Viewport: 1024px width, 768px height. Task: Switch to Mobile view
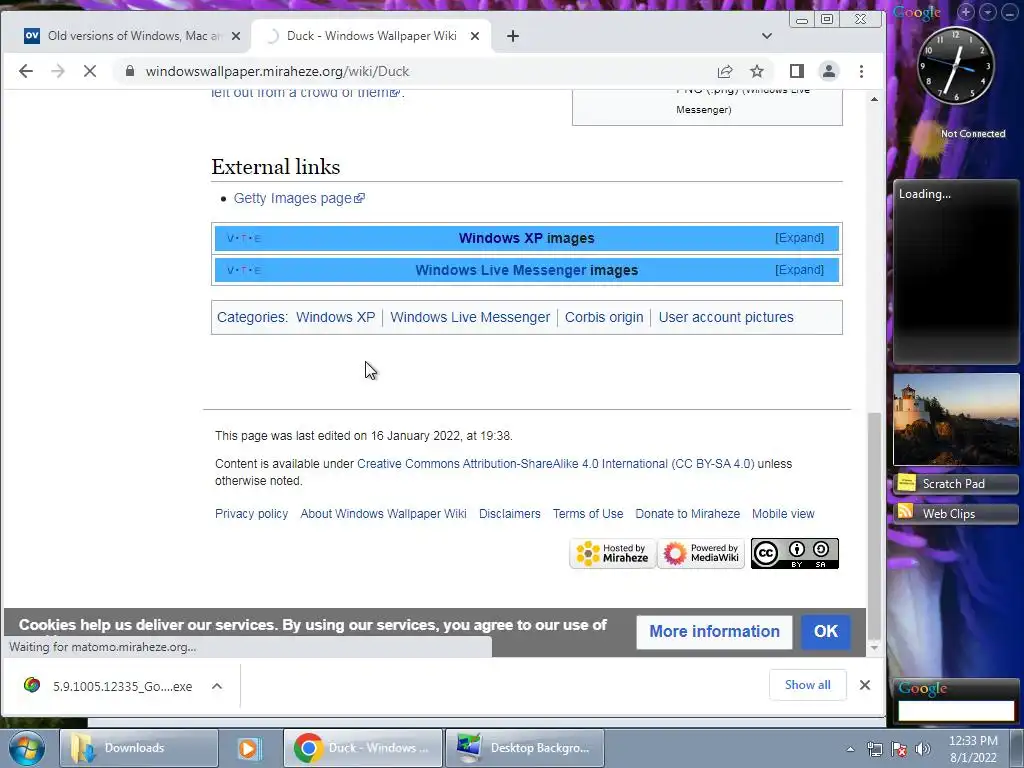coord(784,514)
